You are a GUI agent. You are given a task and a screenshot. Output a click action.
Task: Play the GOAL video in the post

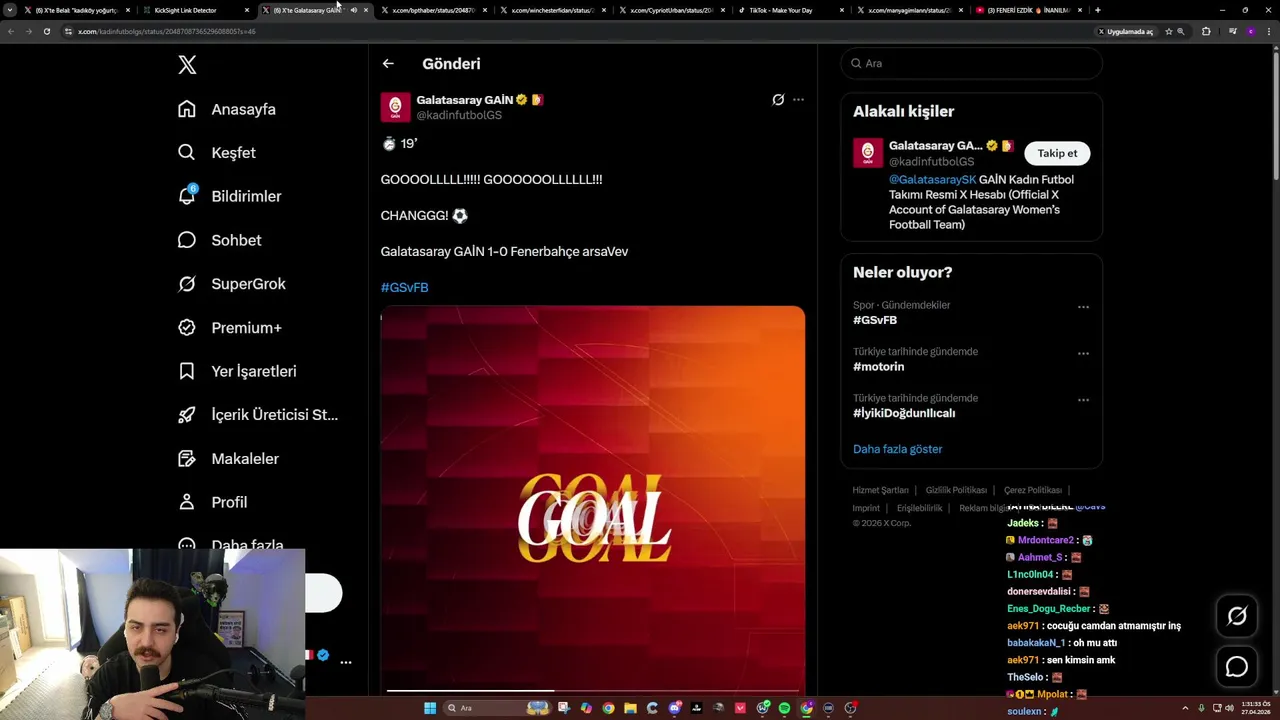point(592,500)
